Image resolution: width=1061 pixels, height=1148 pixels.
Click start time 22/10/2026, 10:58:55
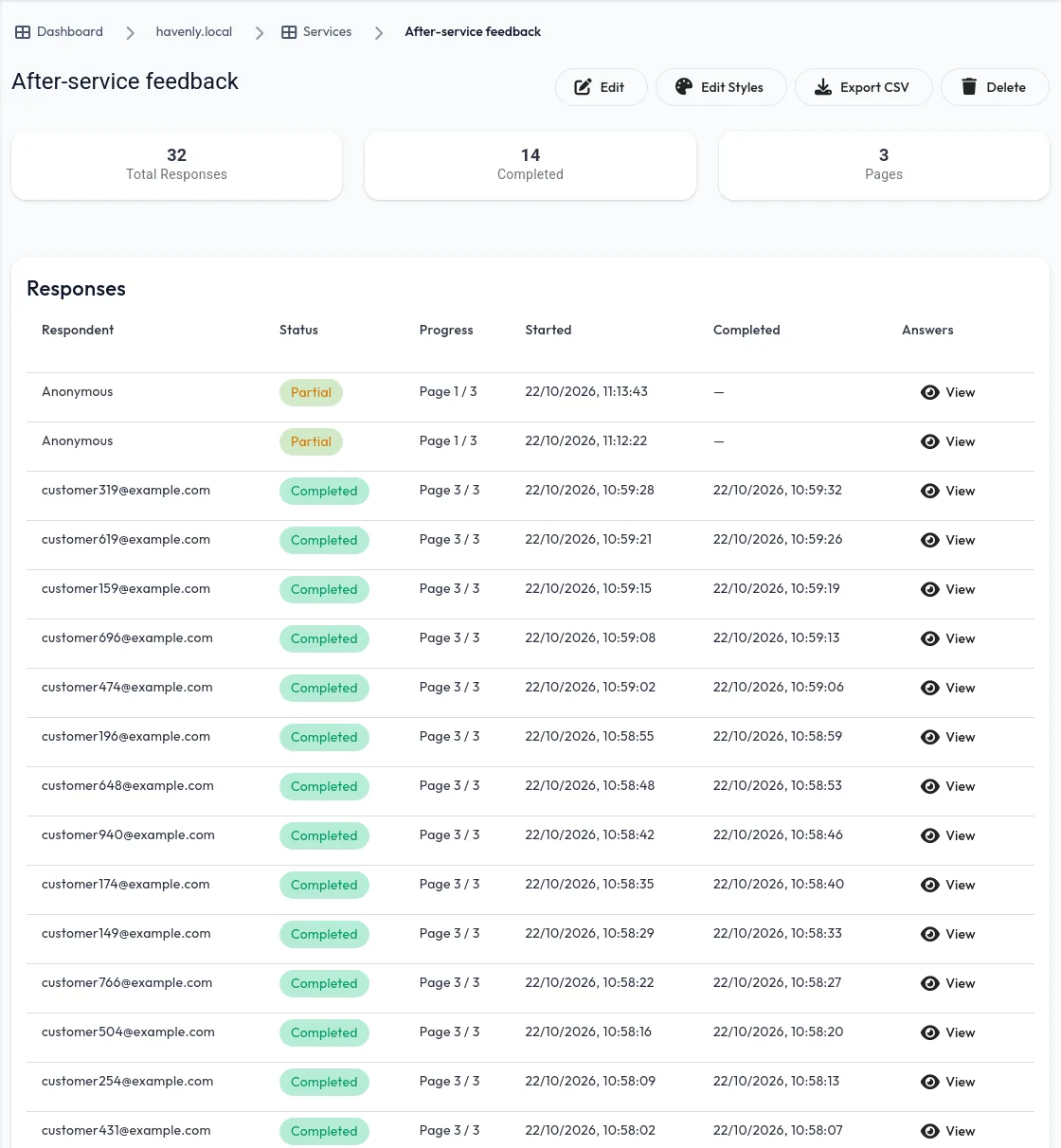(x=589, y=737)
